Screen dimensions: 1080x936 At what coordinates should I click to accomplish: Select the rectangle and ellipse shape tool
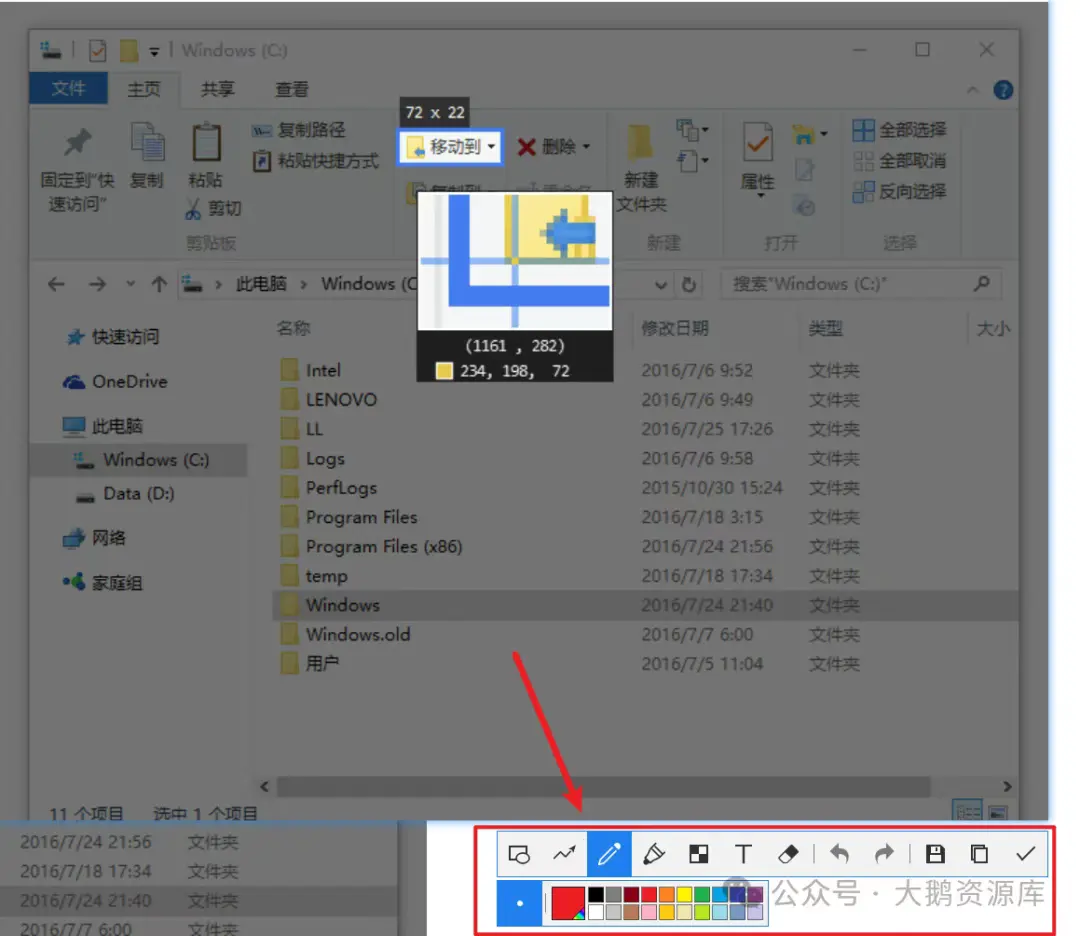519,854
